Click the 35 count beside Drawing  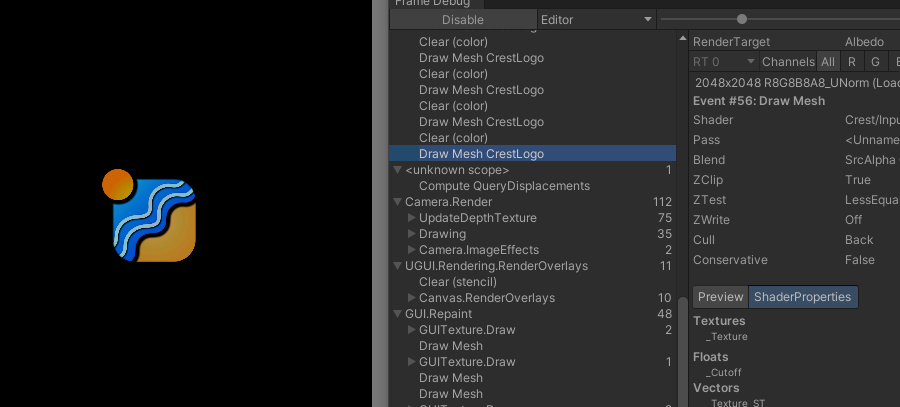[x=665, y=234]
